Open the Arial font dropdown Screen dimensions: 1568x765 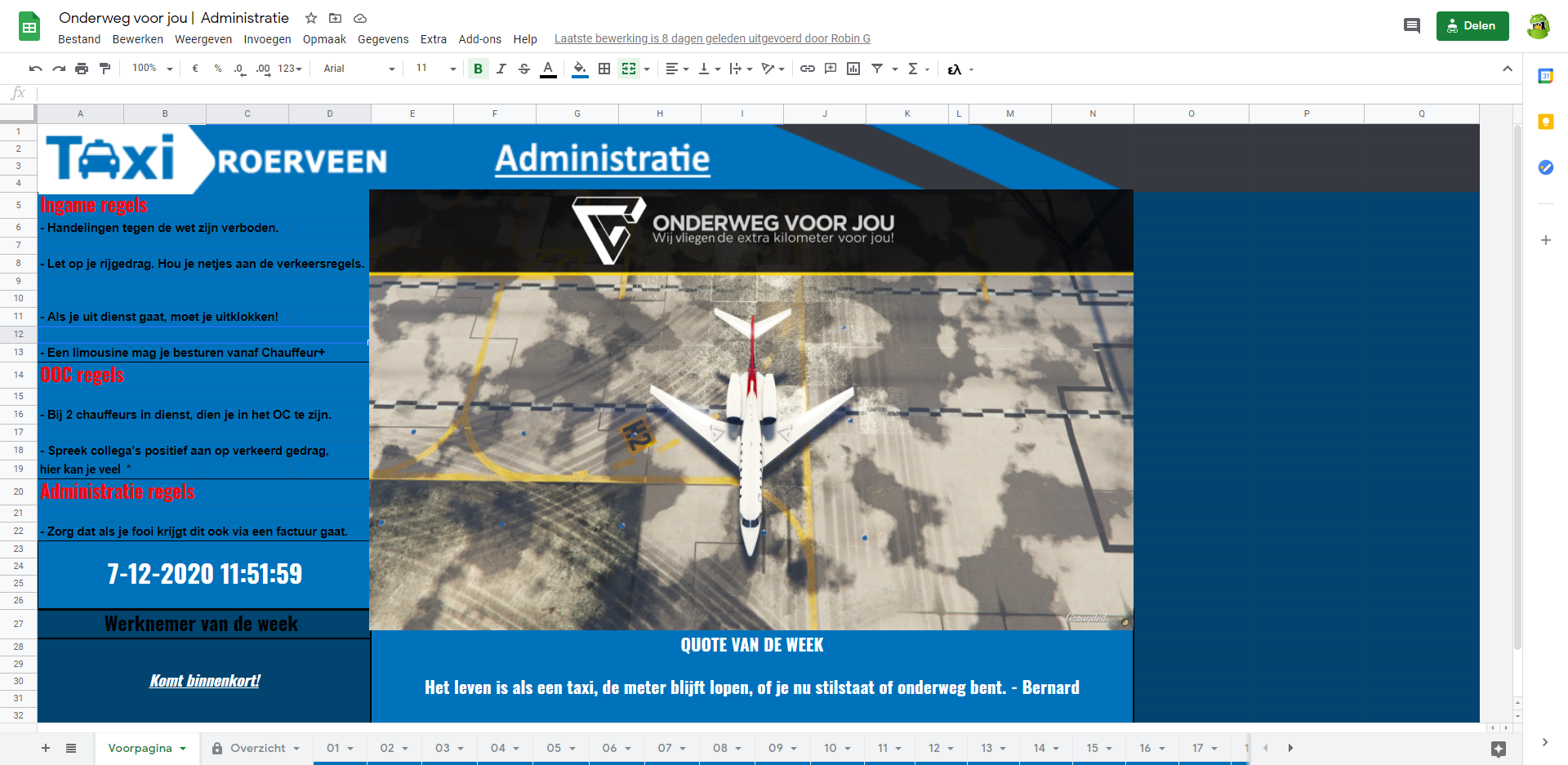[359, 69]
